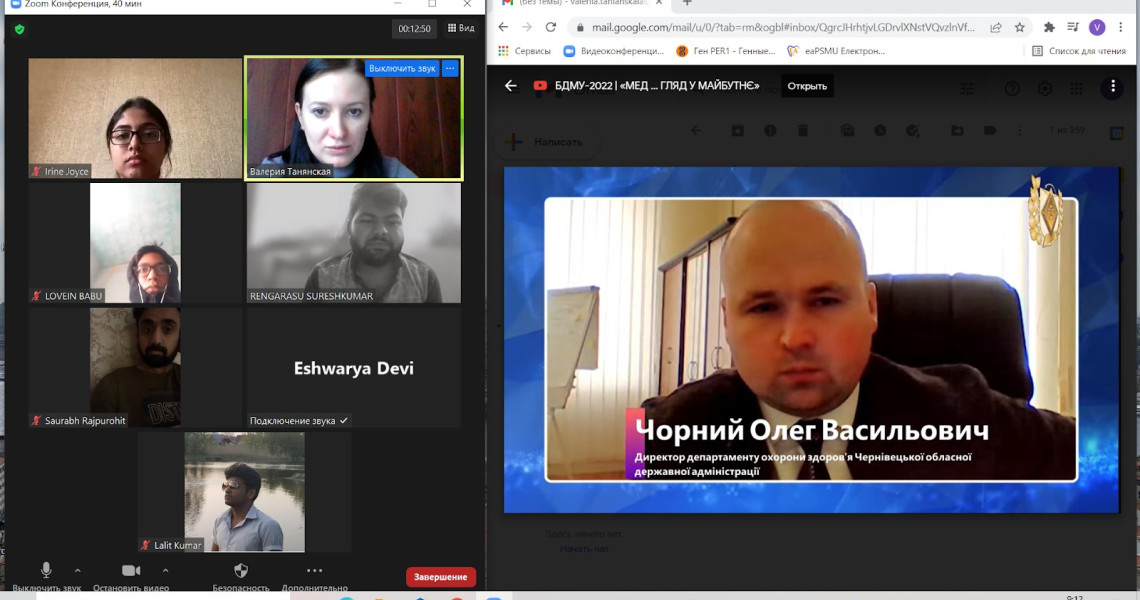Close video preview with back arrow
The image size is (1140, 600).
510,86
